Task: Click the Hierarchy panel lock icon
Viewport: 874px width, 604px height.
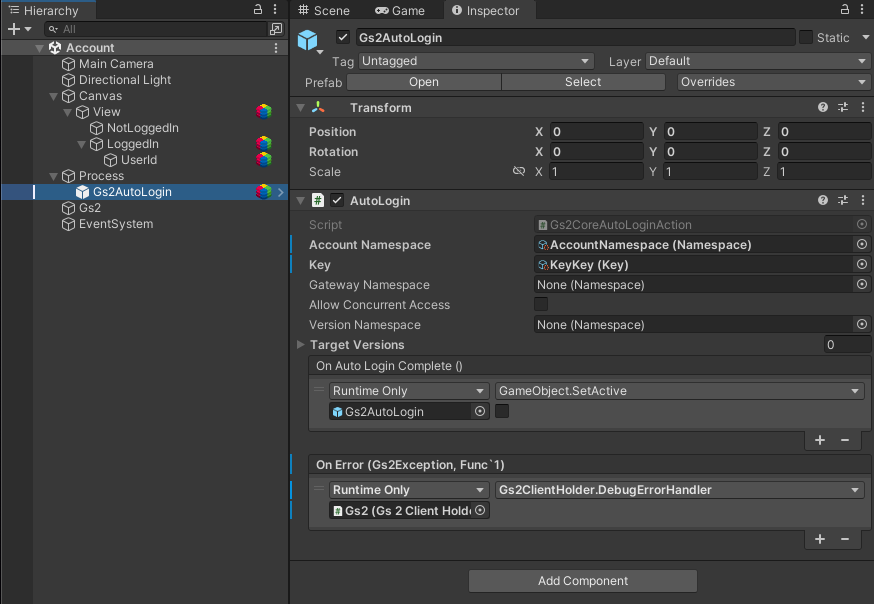Action: point(258,9)
